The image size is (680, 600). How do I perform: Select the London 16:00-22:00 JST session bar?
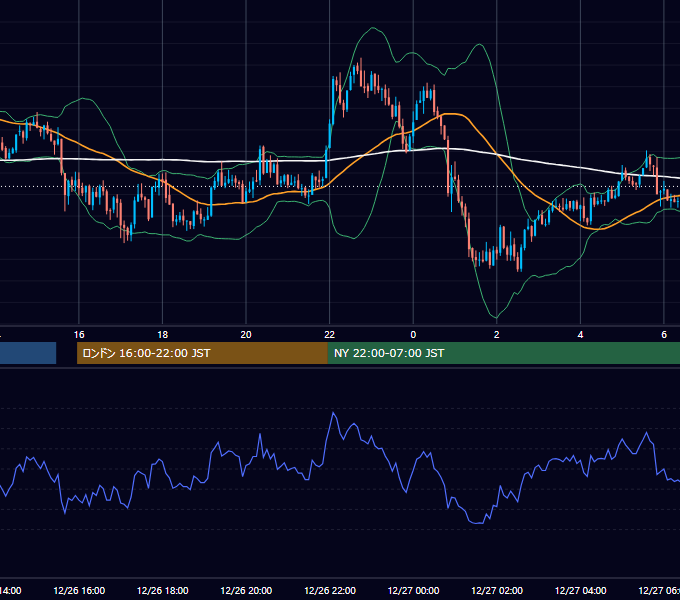(x=202, y=353)
